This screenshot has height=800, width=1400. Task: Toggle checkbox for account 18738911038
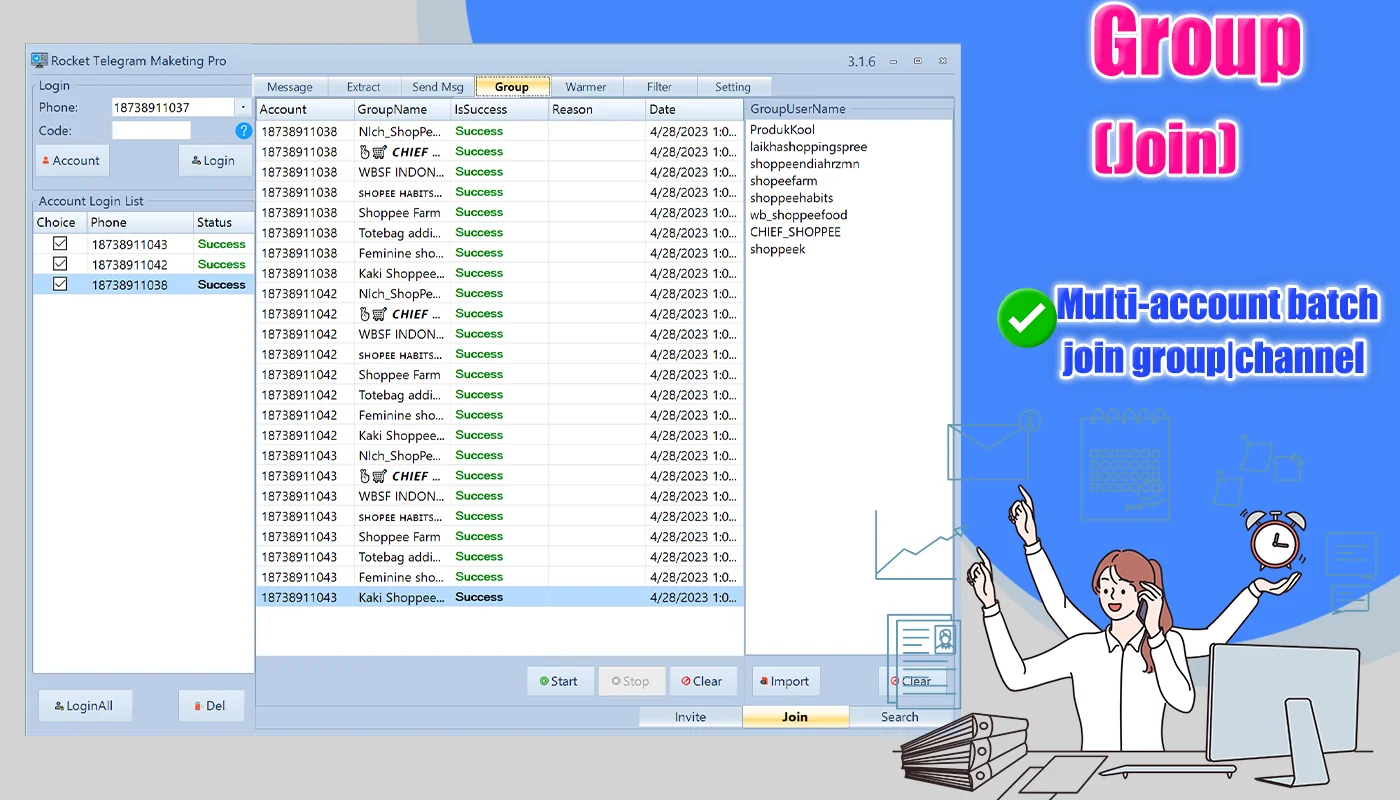point(60,284)
